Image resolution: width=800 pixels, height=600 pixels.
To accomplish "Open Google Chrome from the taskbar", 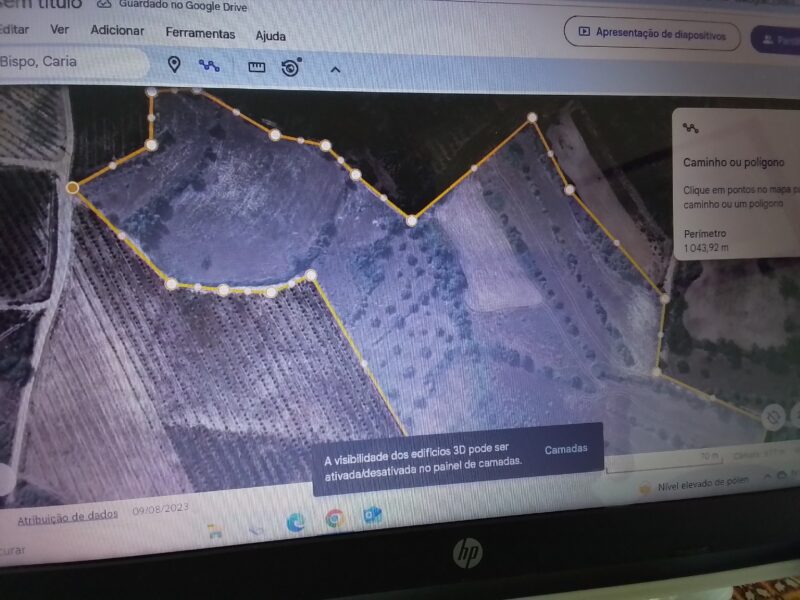I will 335,519.
